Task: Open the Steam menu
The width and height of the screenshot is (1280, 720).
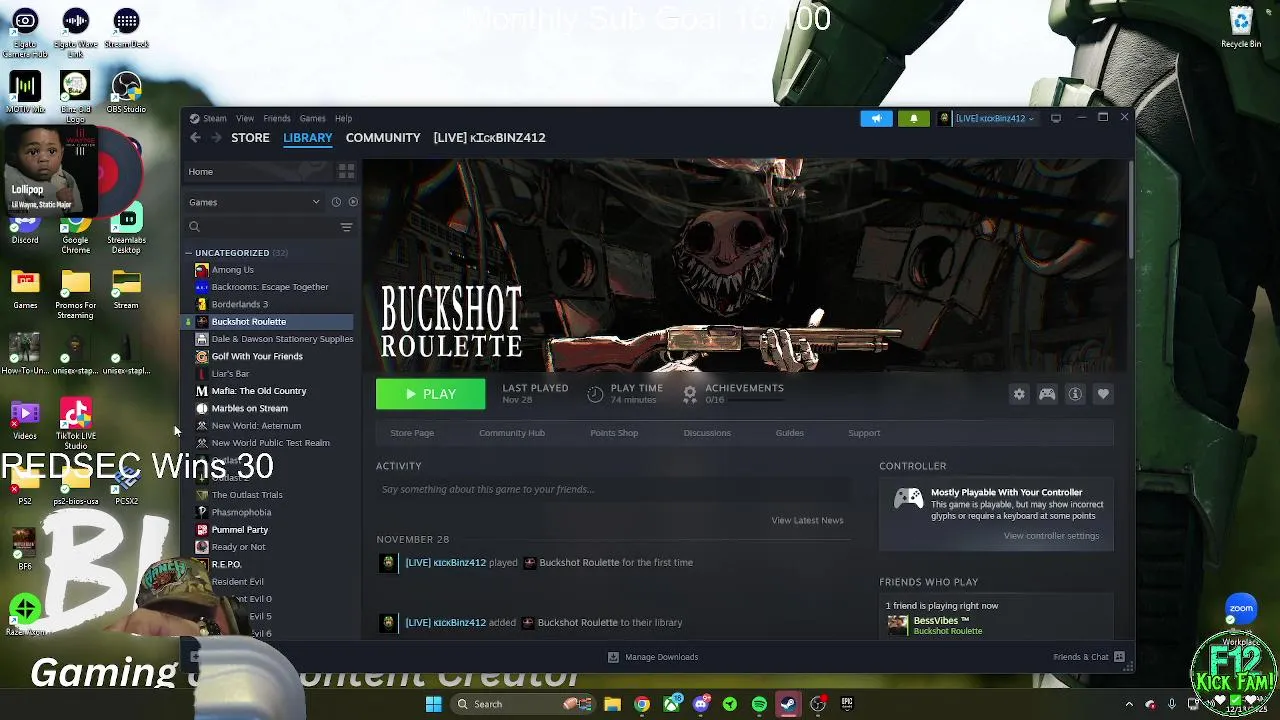Action: (x=215, y=118)
